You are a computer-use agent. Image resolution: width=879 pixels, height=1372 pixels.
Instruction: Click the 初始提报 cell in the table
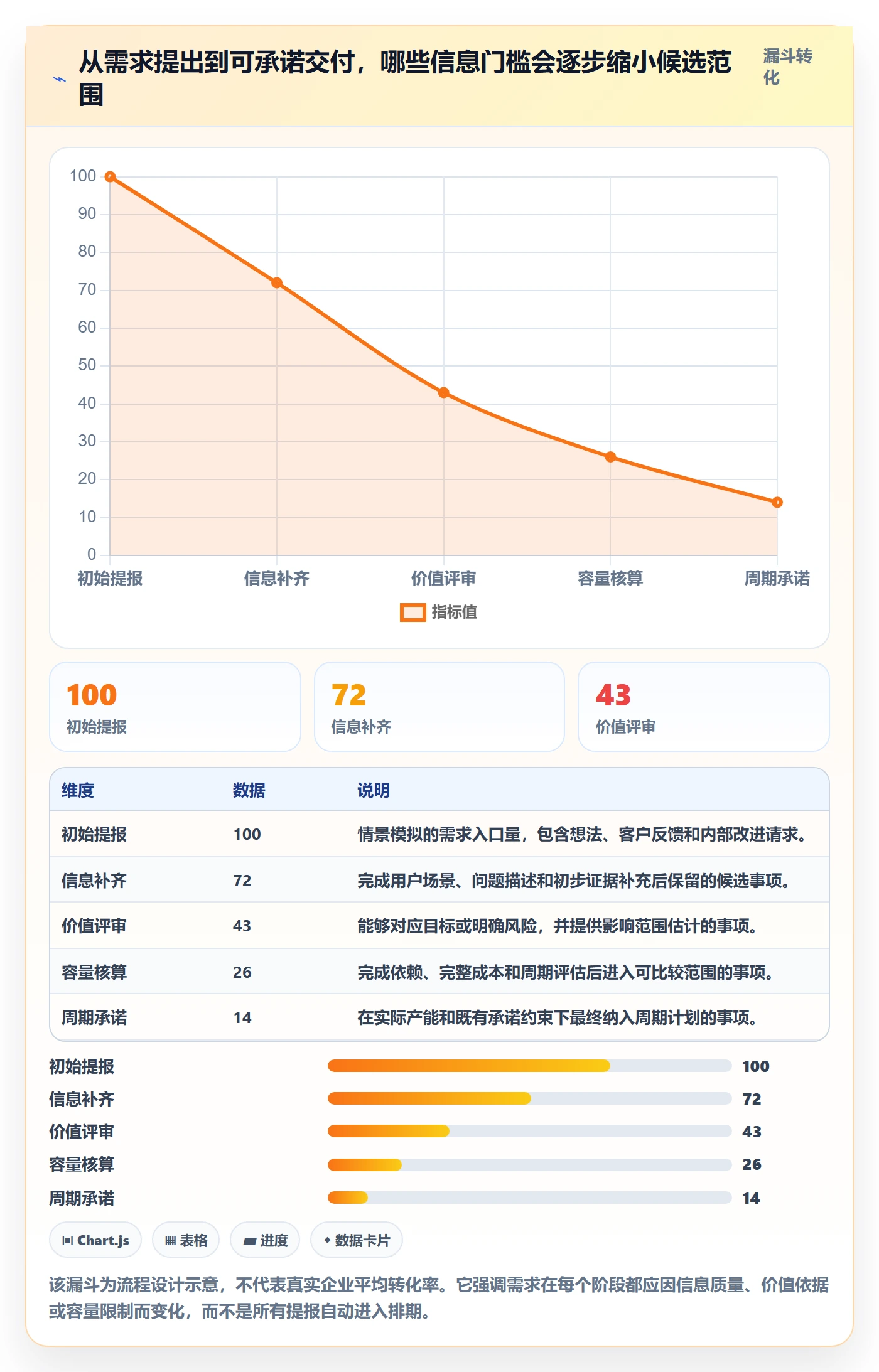click(94, 834)
